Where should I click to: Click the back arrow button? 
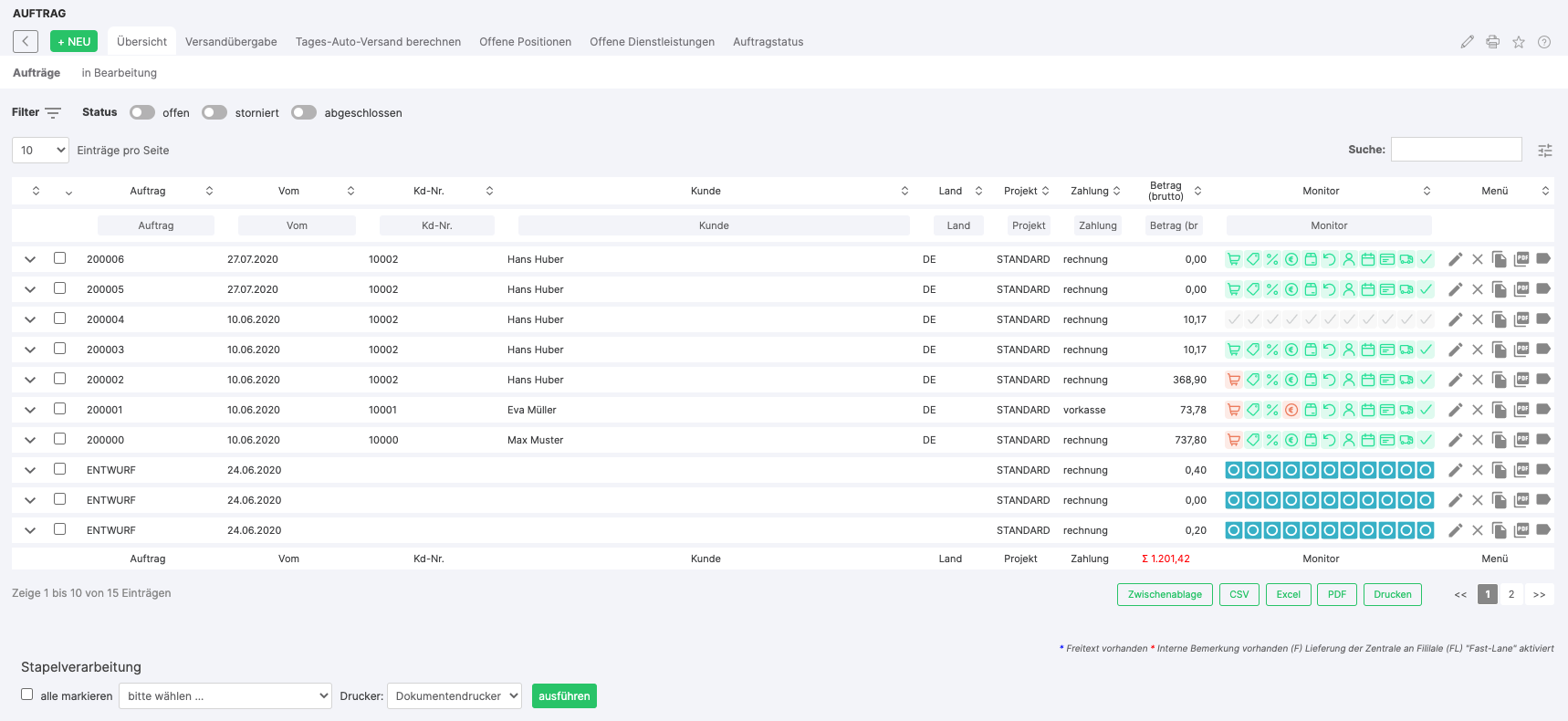tap(26, 41)
